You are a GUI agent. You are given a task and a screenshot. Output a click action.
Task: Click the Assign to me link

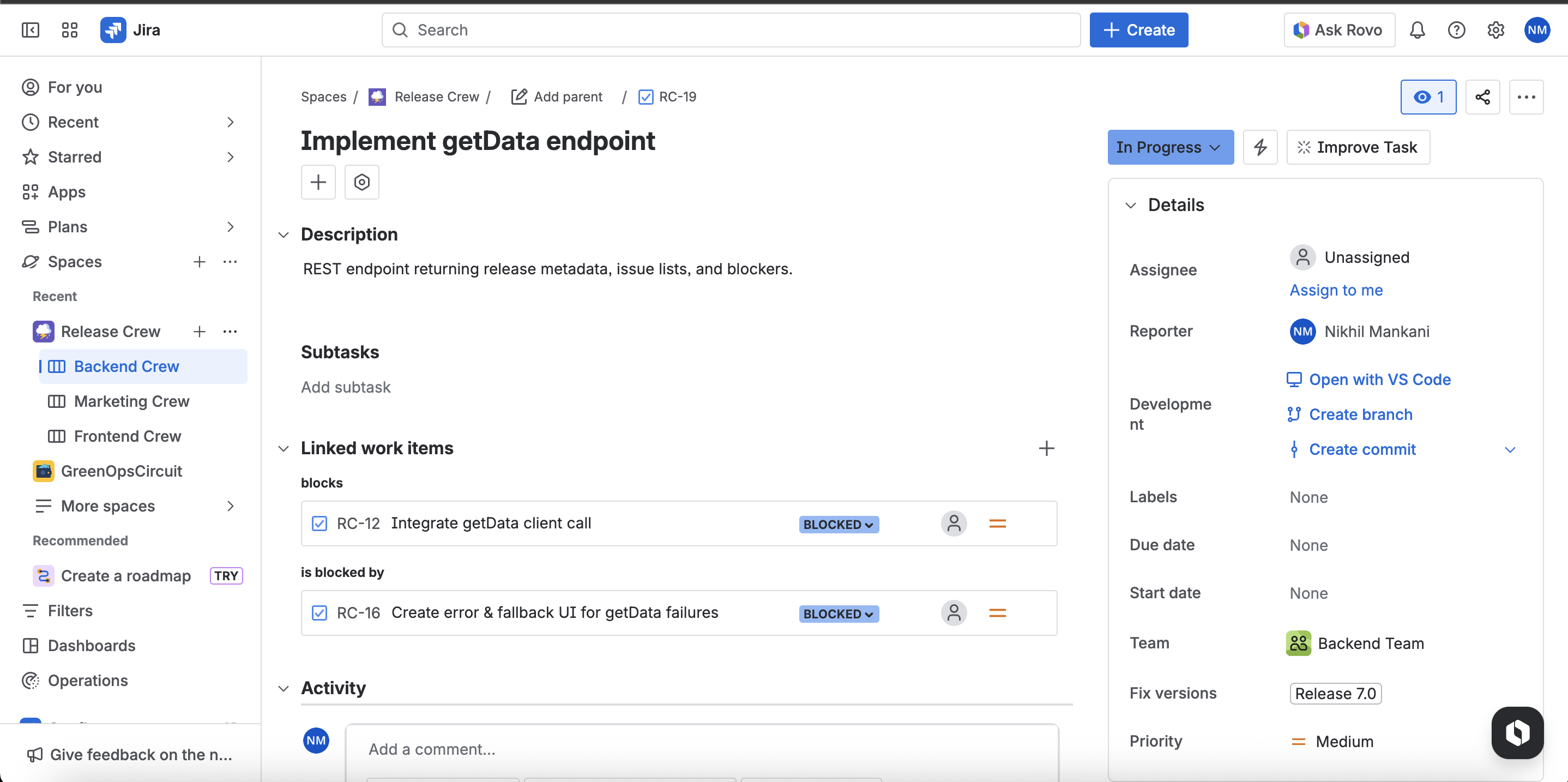click(x=1336, y=290)
